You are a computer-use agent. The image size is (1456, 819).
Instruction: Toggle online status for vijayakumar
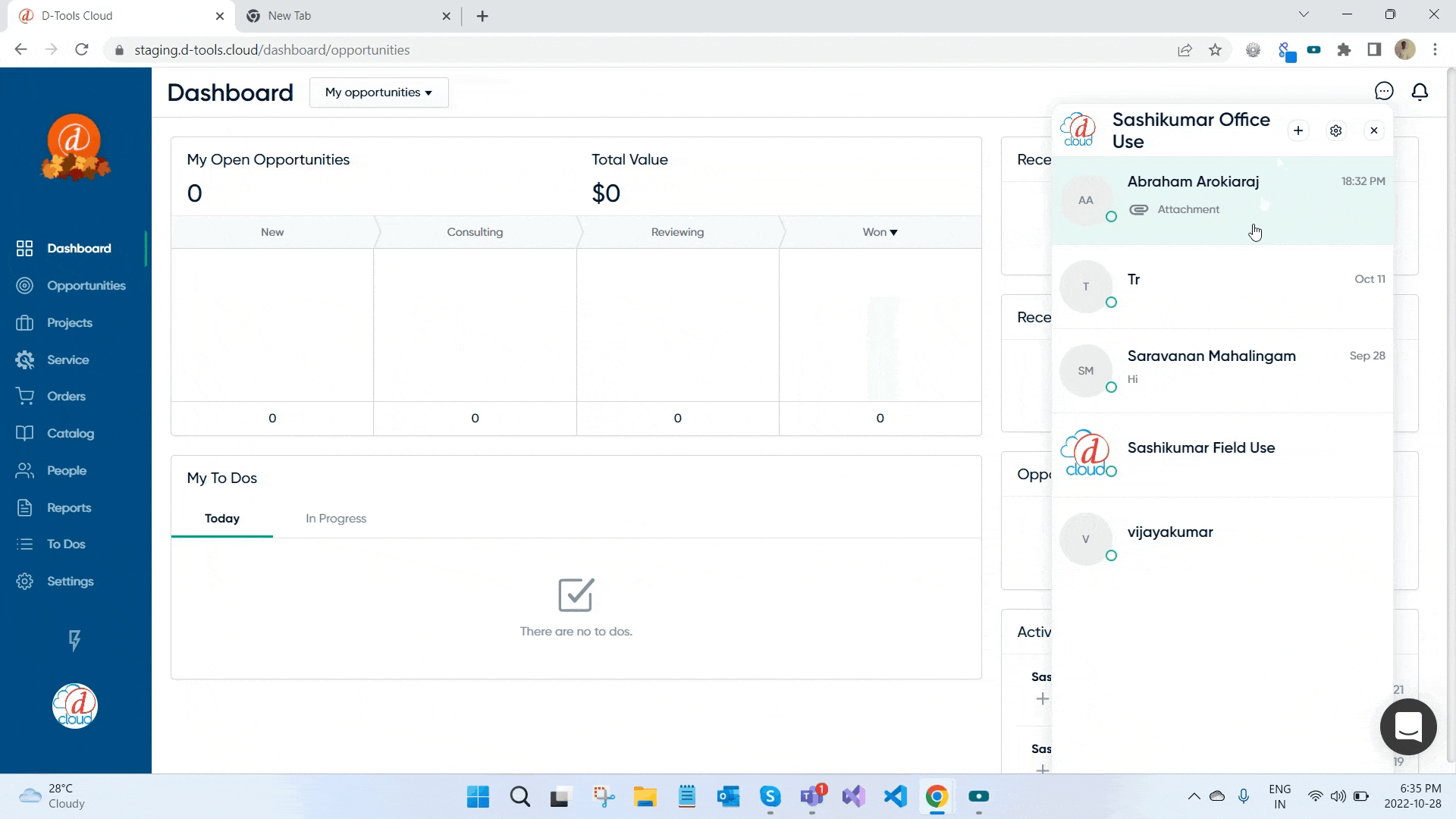[1110, 555]
